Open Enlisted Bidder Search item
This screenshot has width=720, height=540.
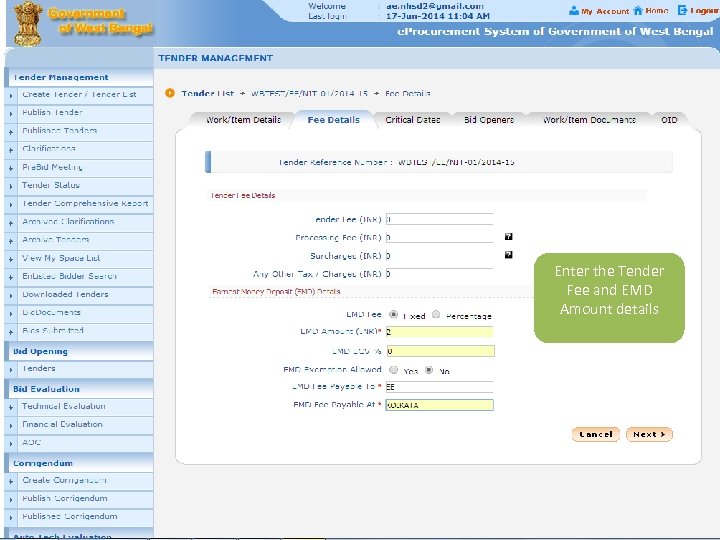(x=69, y=276)
